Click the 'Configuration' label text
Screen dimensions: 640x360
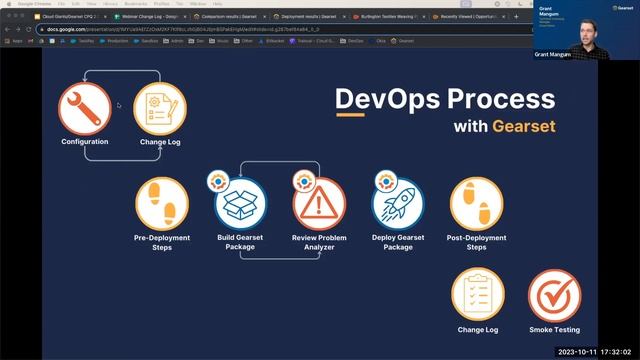tap(85, 142)
